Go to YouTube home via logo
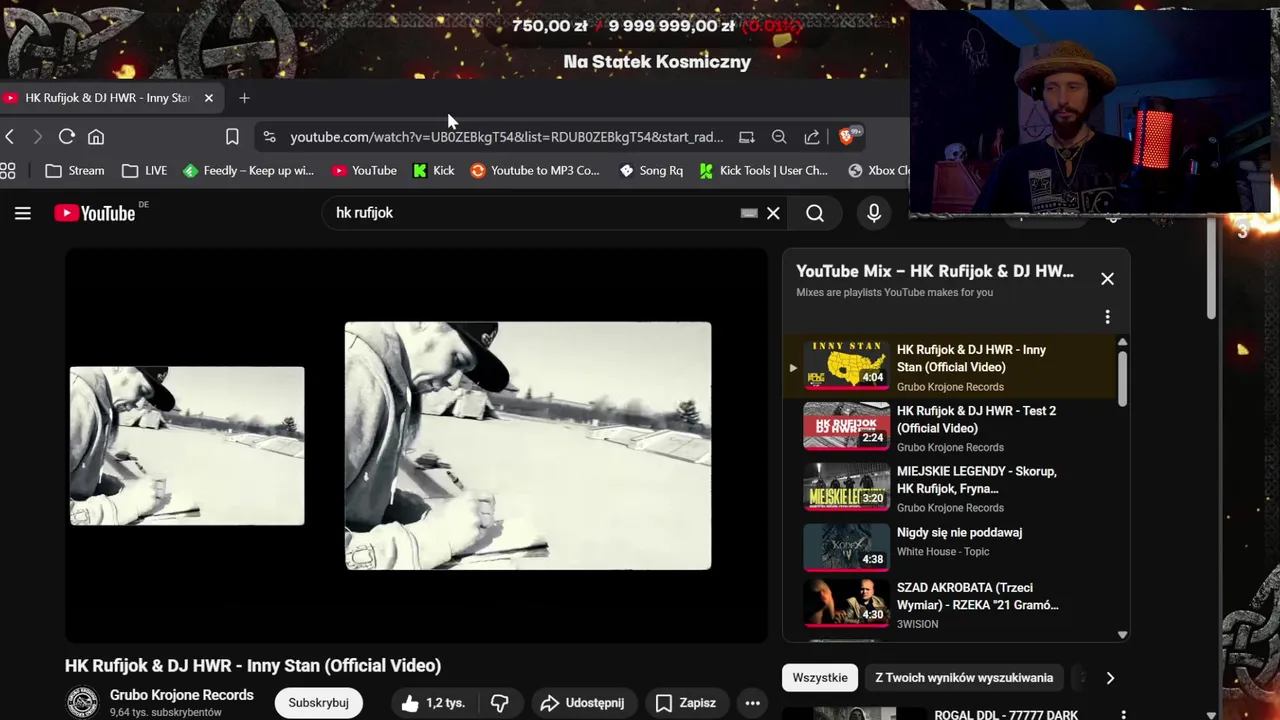Image resolution: width=1280 pixels, height=720 pixels. click(95, 213)
